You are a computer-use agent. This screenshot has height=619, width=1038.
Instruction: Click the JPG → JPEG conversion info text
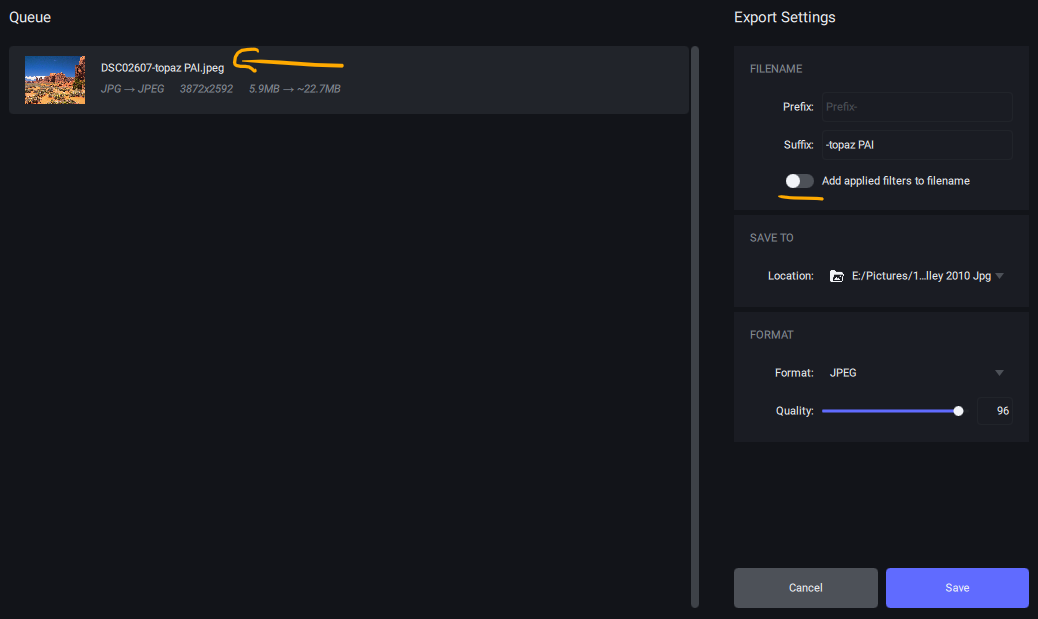pos(133,89)
